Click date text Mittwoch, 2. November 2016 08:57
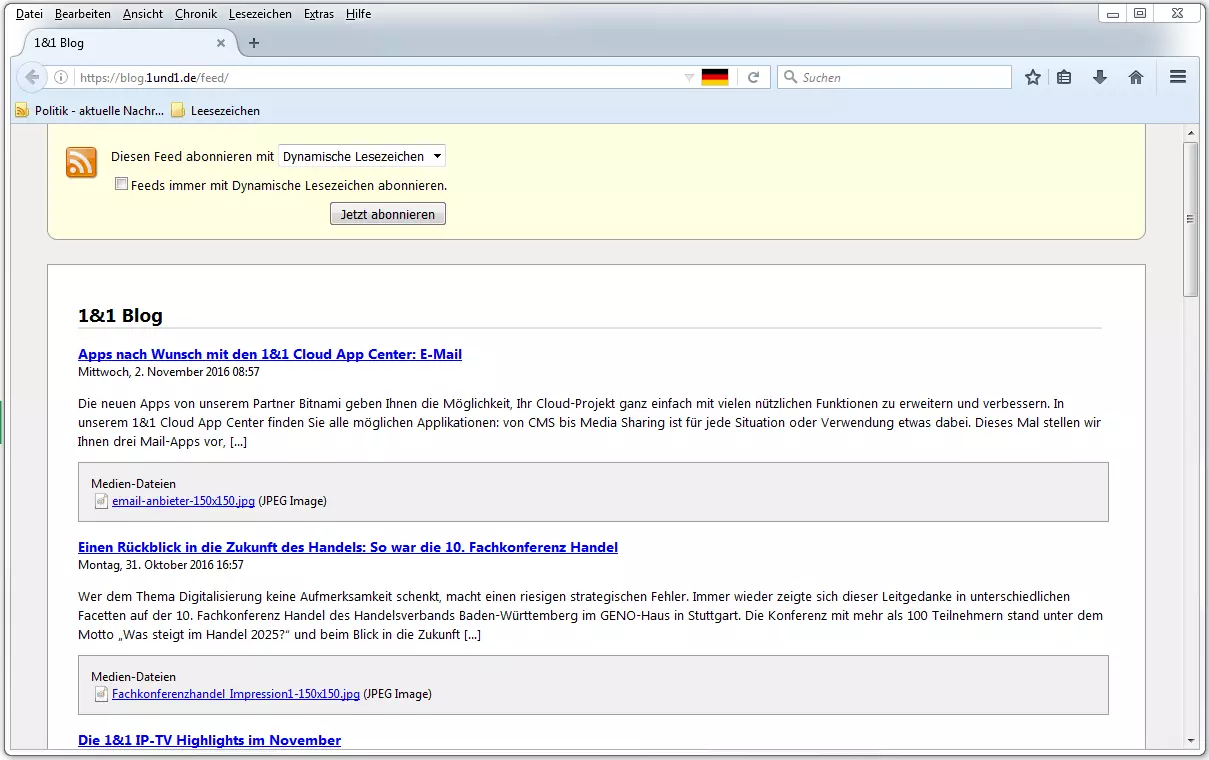 click(x=169, y=372)
